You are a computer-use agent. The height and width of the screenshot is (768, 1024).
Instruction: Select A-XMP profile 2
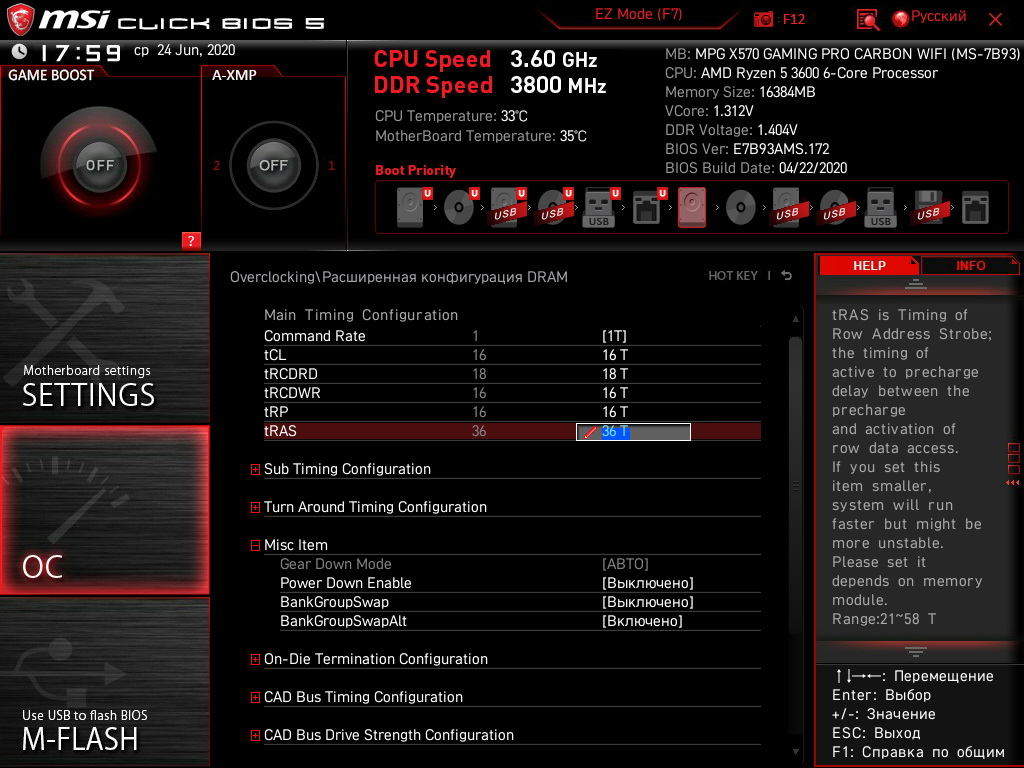pos(216,166)
